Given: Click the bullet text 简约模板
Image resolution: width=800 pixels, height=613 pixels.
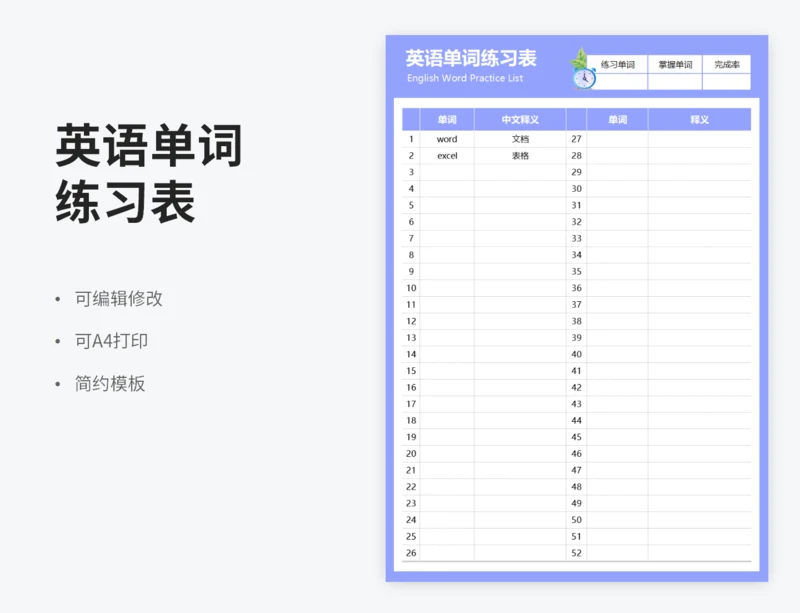Looking at the screenshot, I should 110,383.
